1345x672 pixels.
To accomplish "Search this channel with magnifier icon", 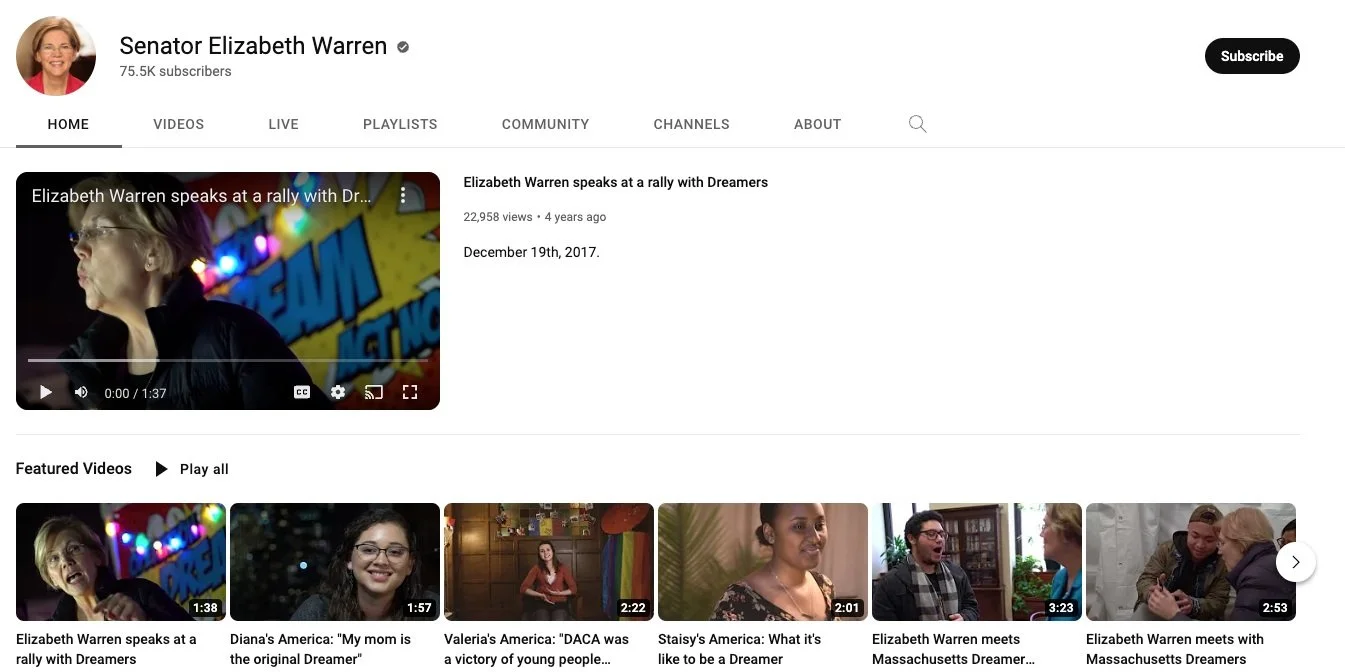I will point(917,124).
